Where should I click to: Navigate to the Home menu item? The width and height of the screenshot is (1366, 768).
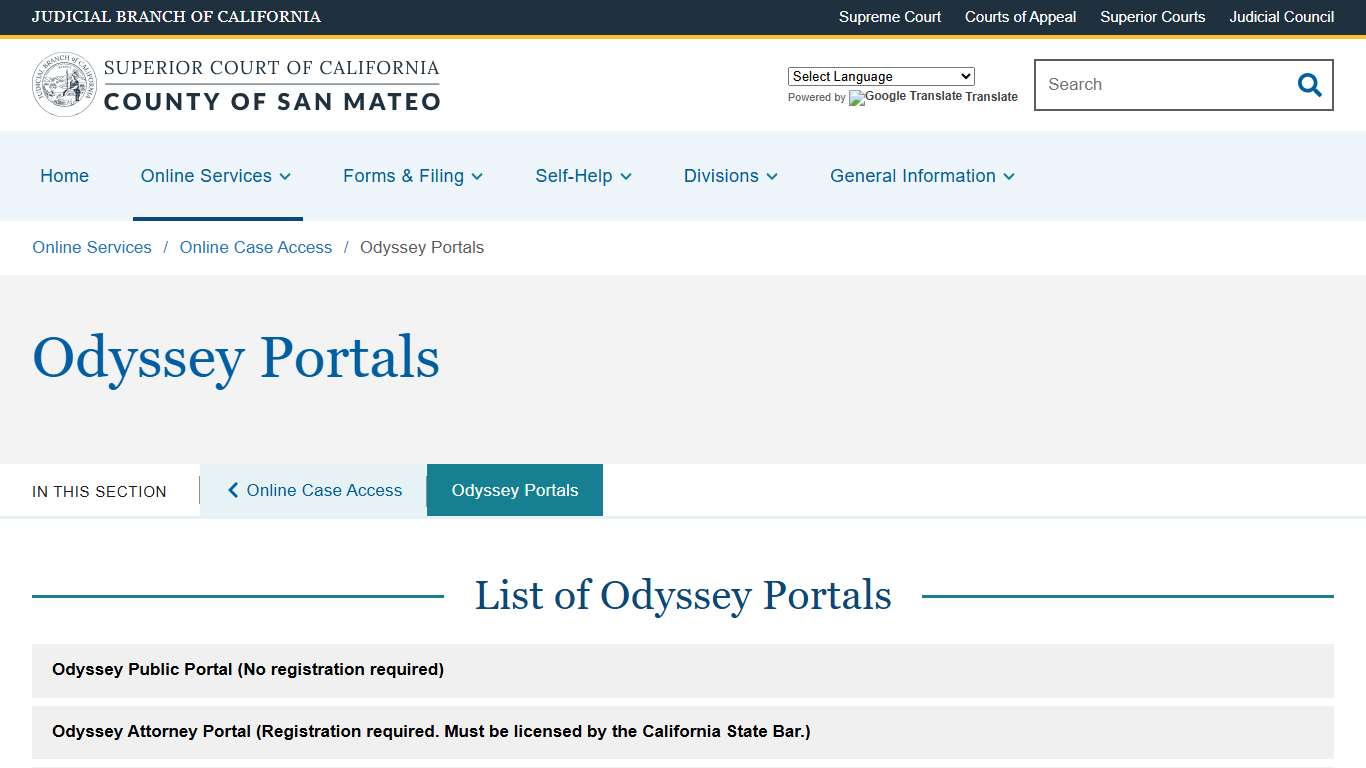tap(64, 176)
